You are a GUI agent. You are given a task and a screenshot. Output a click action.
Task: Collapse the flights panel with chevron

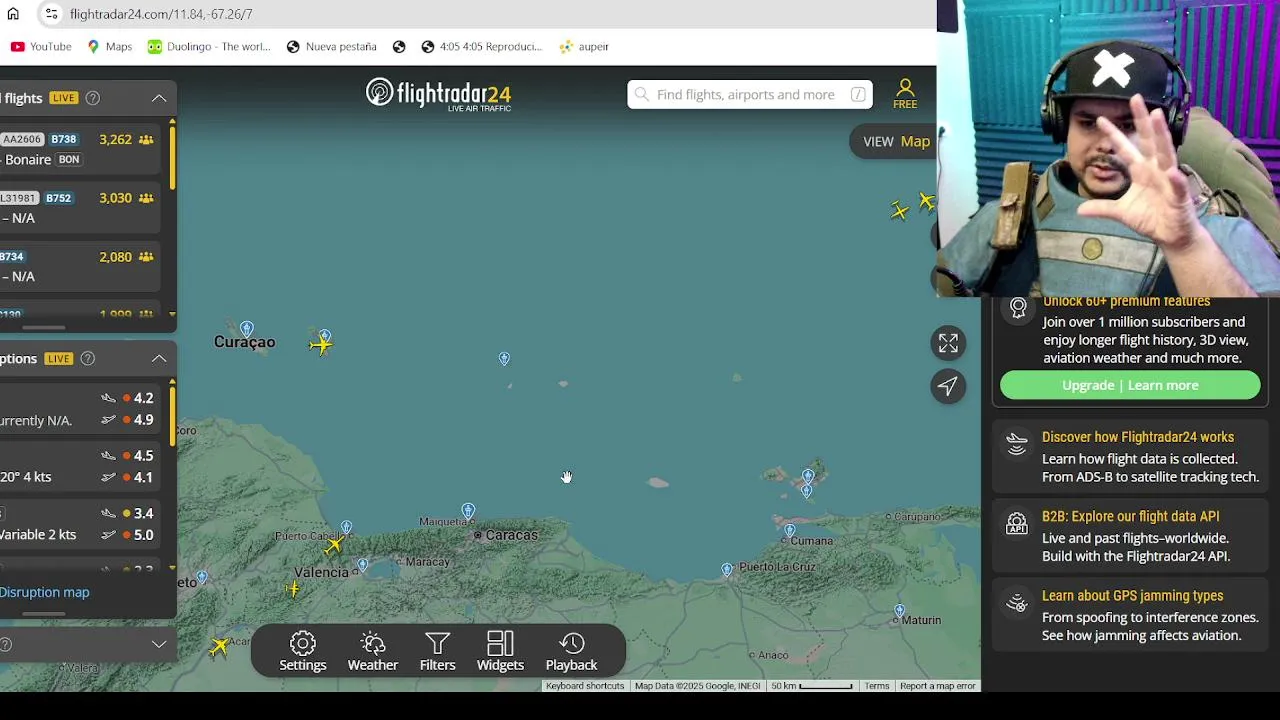click(159, 98)
